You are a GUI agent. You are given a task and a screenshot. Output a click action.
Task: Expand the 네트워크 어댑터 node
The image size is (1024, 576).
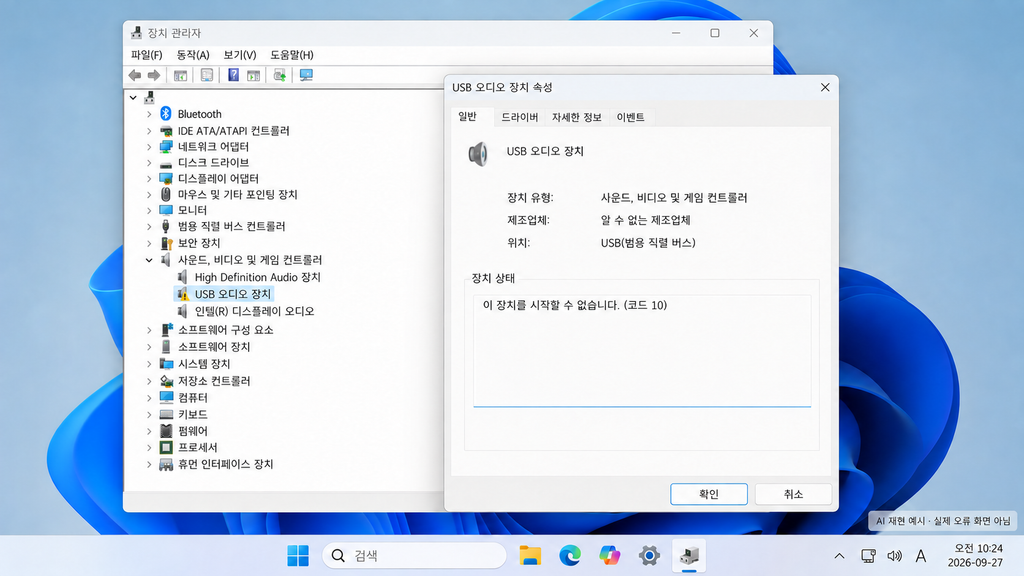click(149, 147)
